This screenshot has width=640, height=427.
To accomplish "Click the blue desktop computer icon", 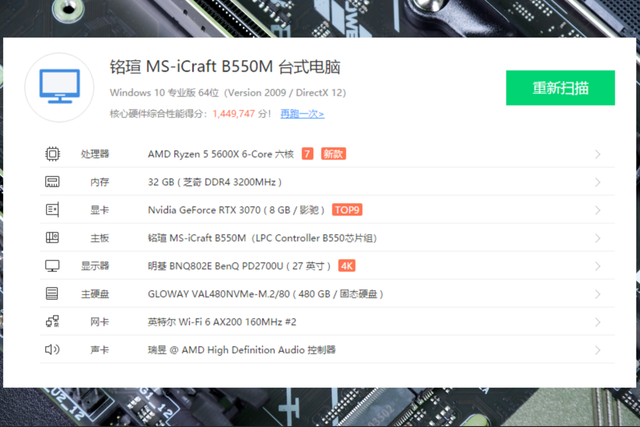I will (x=60, y=86).
